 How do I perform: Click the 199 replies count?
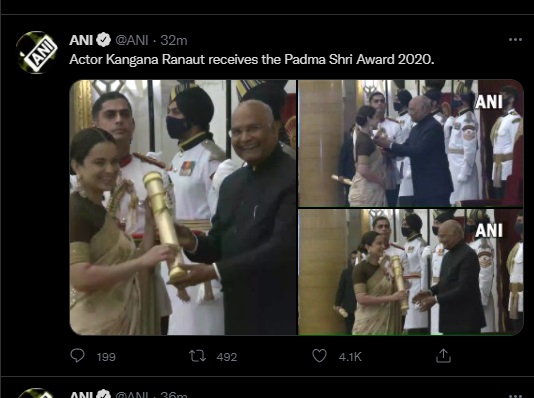click(106, 357)
